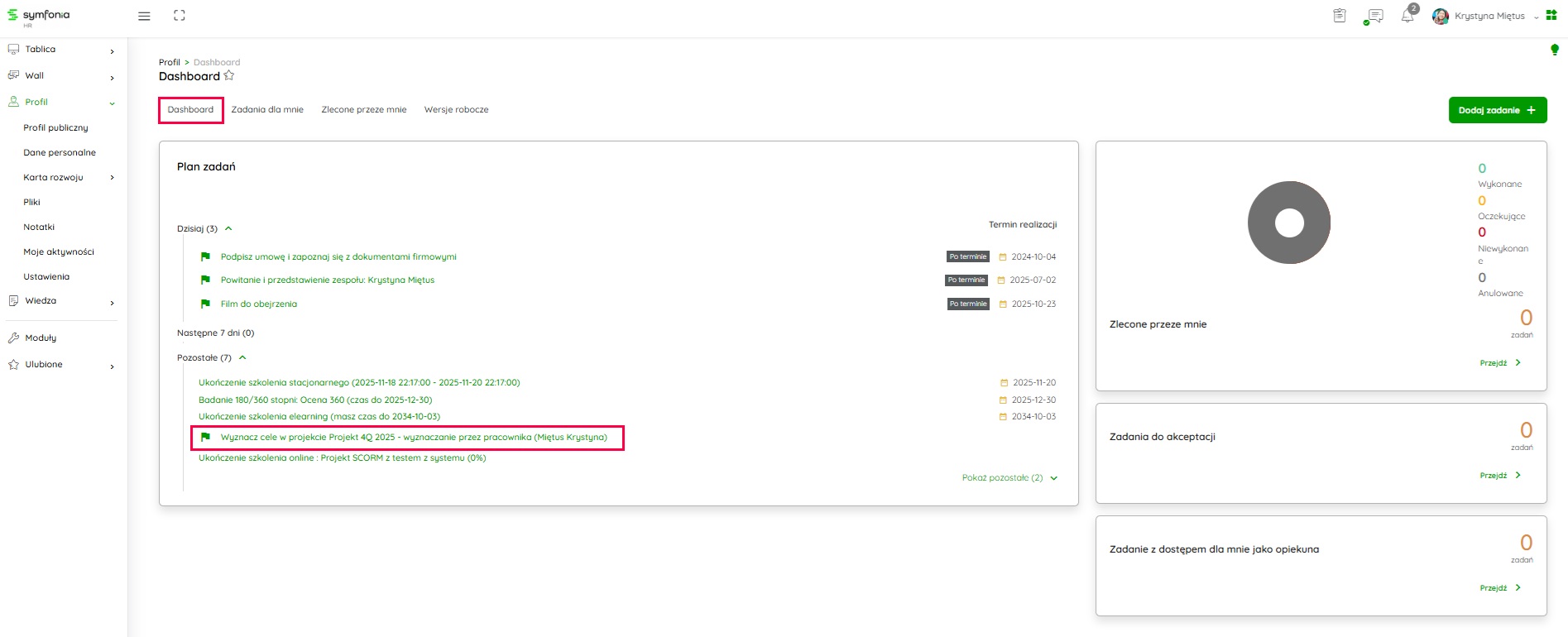This screenshot has height=637, width=1568.
Task: Open Dane personalne in the sidebar
Action: (60, 152)
